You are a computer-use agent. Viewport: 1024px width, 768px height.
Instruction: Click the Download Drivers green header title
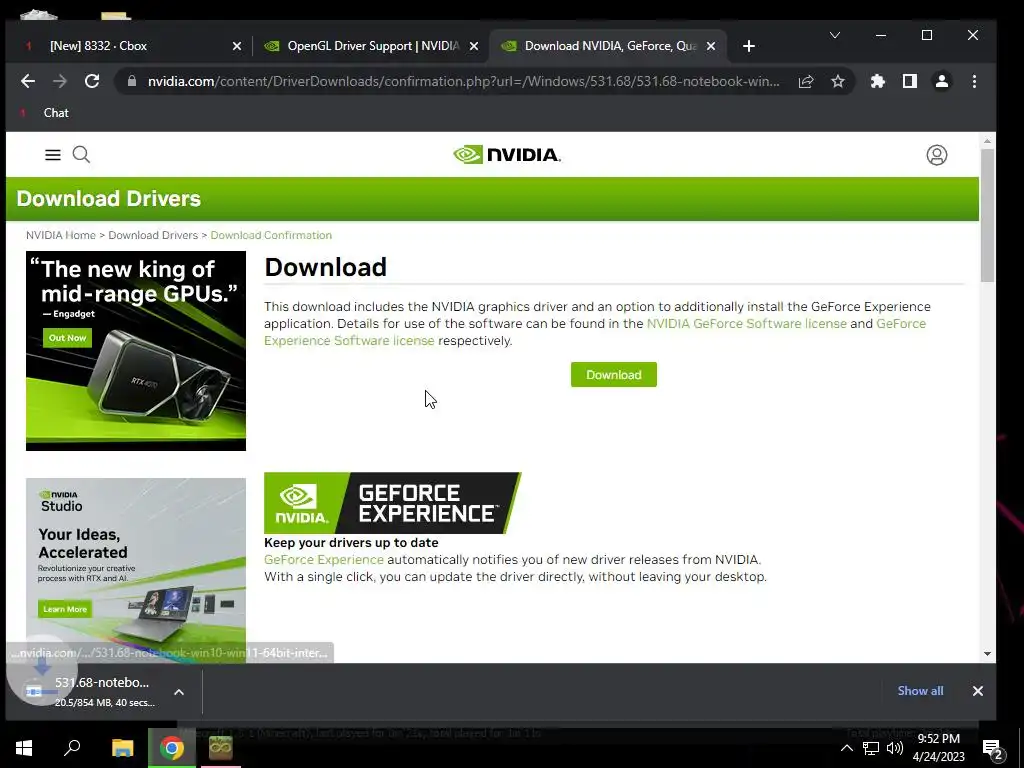click(x=108, y=199)
